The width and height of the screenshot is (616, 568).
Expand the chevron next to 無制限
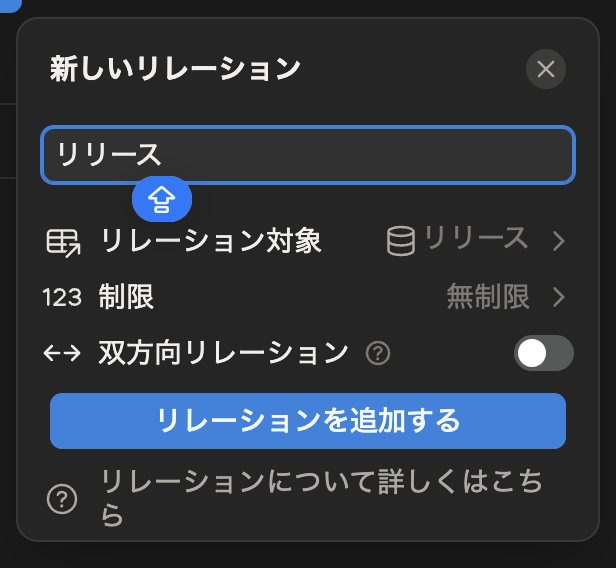click(x=558, y=297)
